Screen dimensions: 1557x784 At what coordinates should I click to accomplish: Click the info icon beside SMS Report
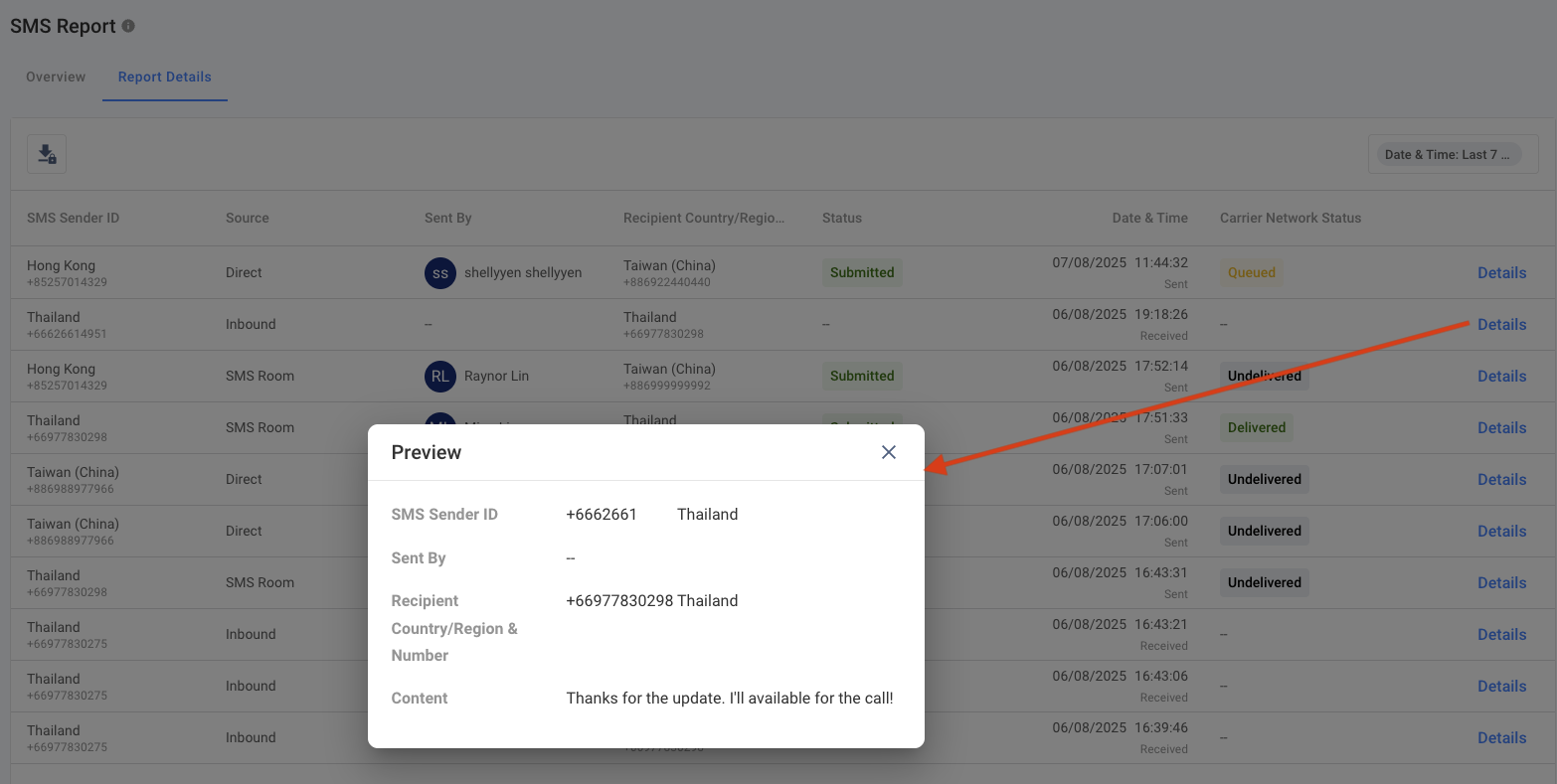click(128, 27)
